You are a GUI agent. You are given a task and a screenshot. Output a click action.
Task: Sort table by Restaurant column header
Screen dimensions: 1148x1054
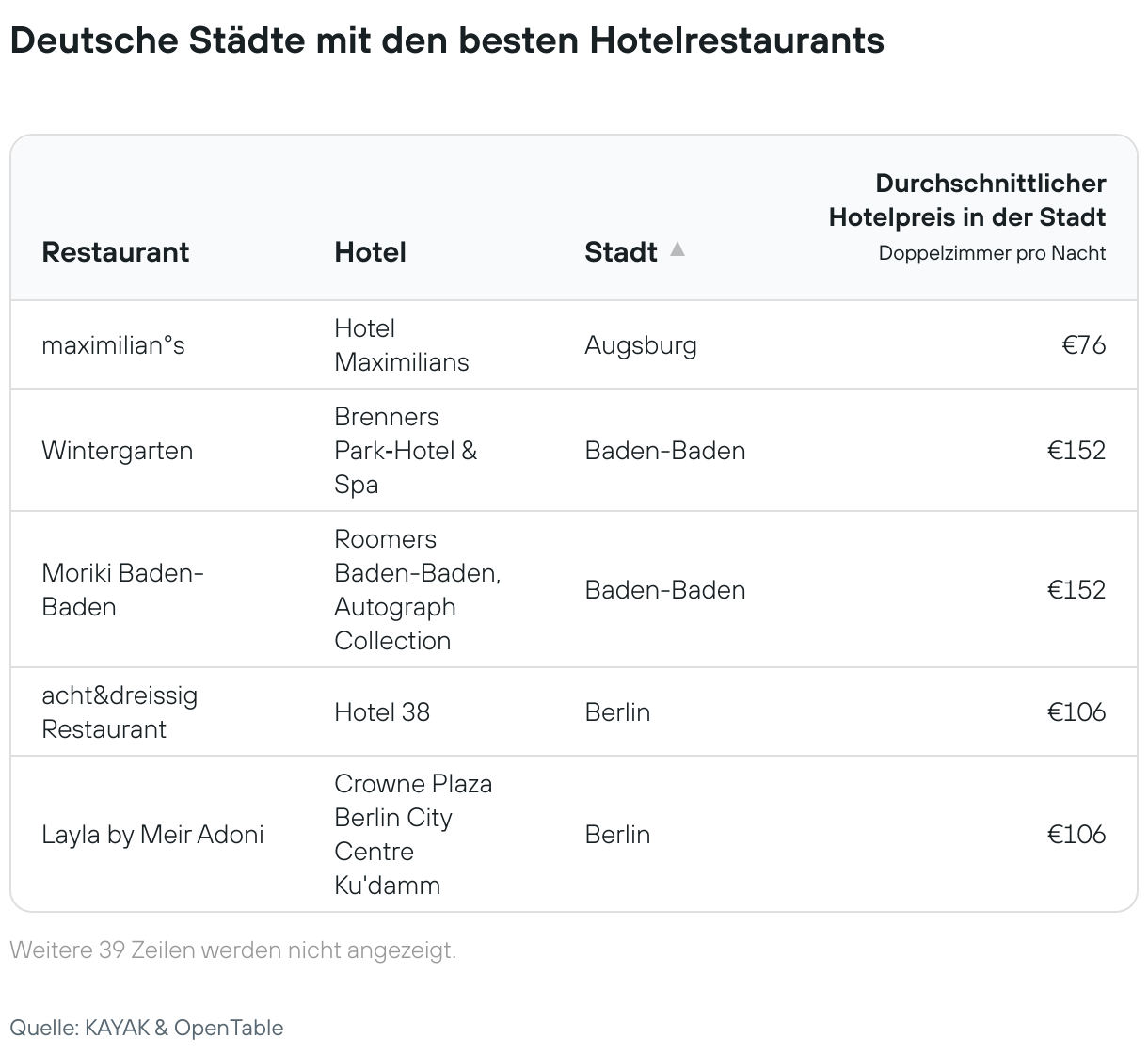click(116, 252)
